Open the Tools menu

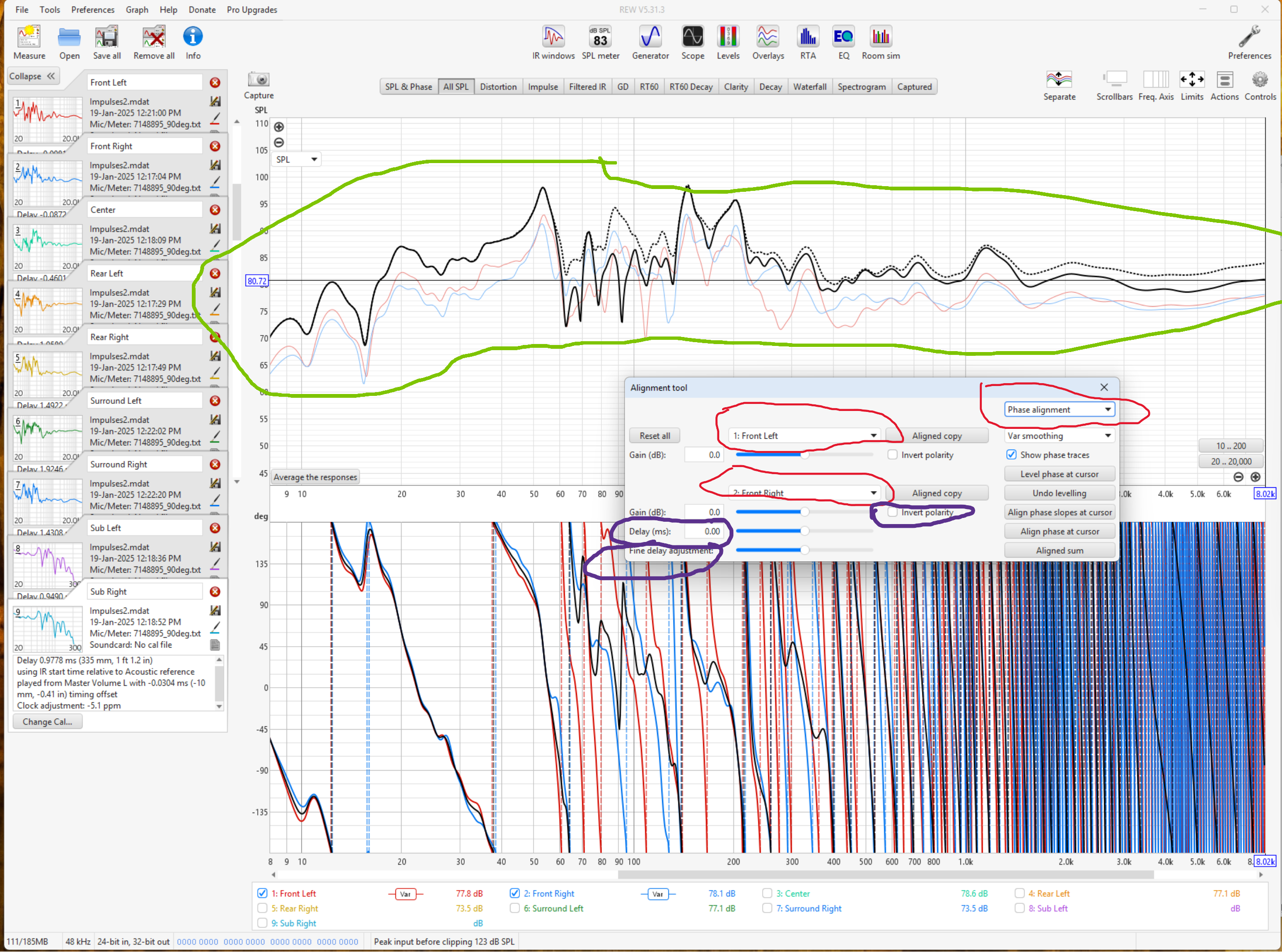[49, 10]
